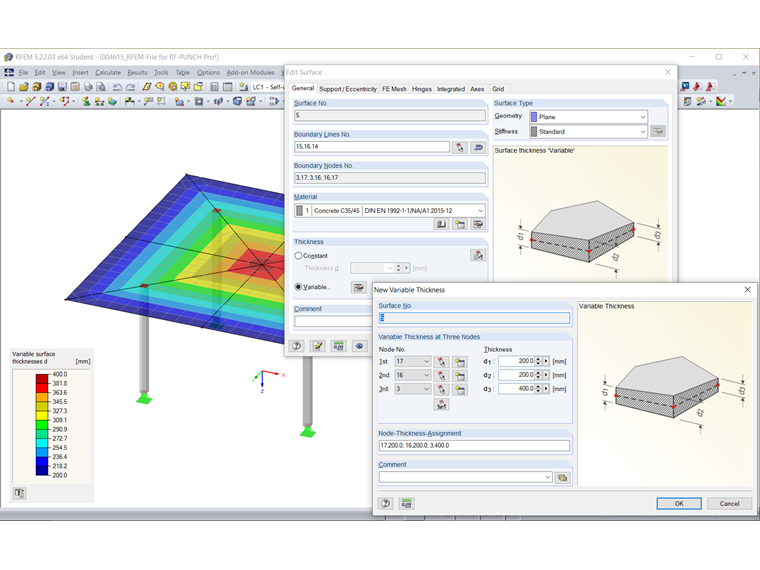The image size is (760, 570).
Task: Open the 1st node number dropdown
Action: (x=426, y=362)
